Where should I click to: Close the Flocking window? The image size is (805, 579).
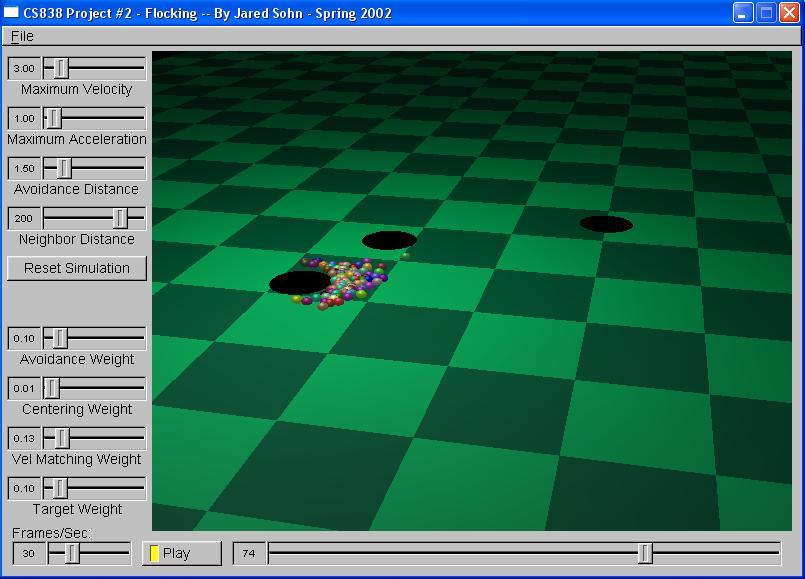point(789,13)
